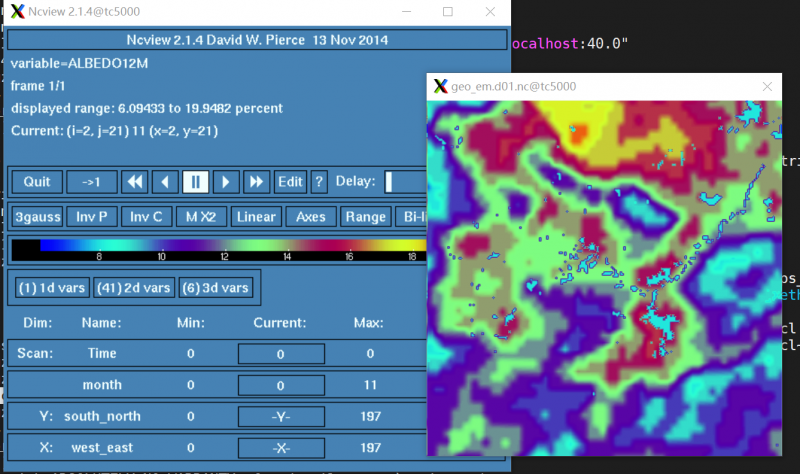Open the (6) 3d vars list
Image resolution: width=800 pixels, height=474 pixels.
[x=216, y=287]
